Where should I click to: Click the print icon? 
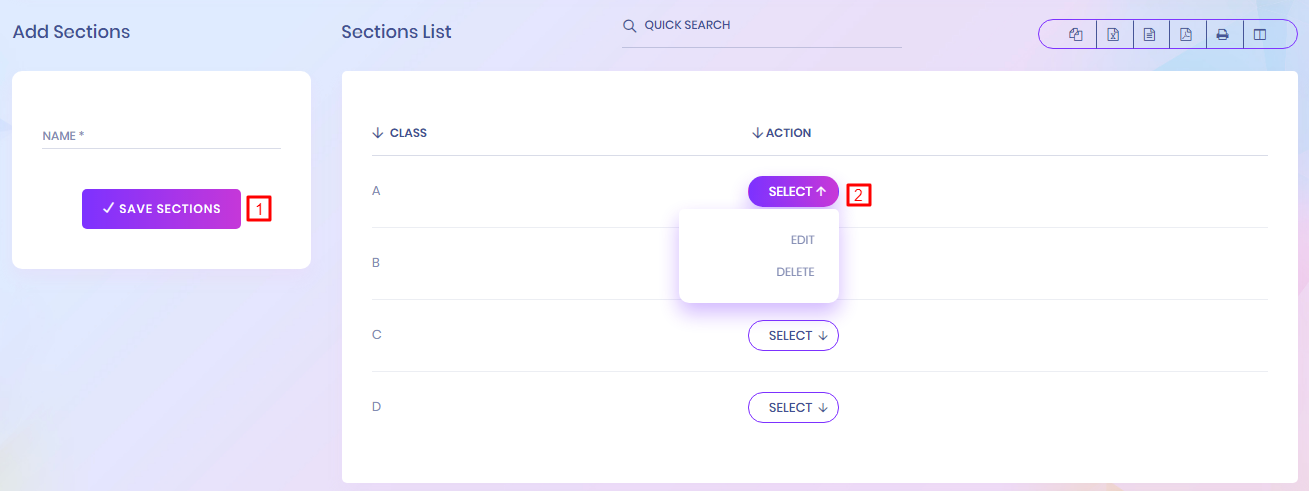pyautogui.click(x=1222, y=35)
